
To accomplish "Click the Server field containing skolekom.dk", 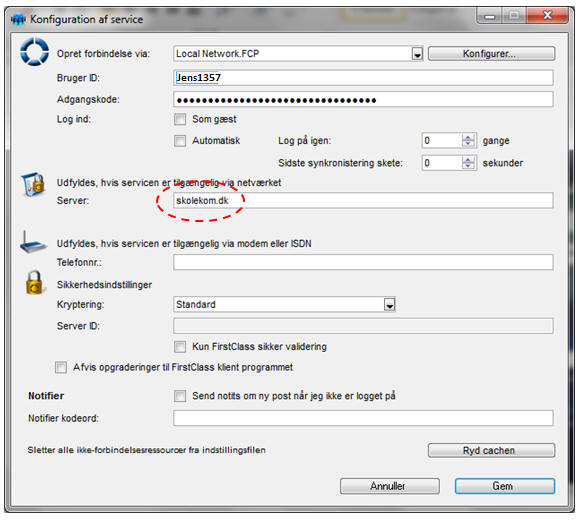I will [363, 201].
